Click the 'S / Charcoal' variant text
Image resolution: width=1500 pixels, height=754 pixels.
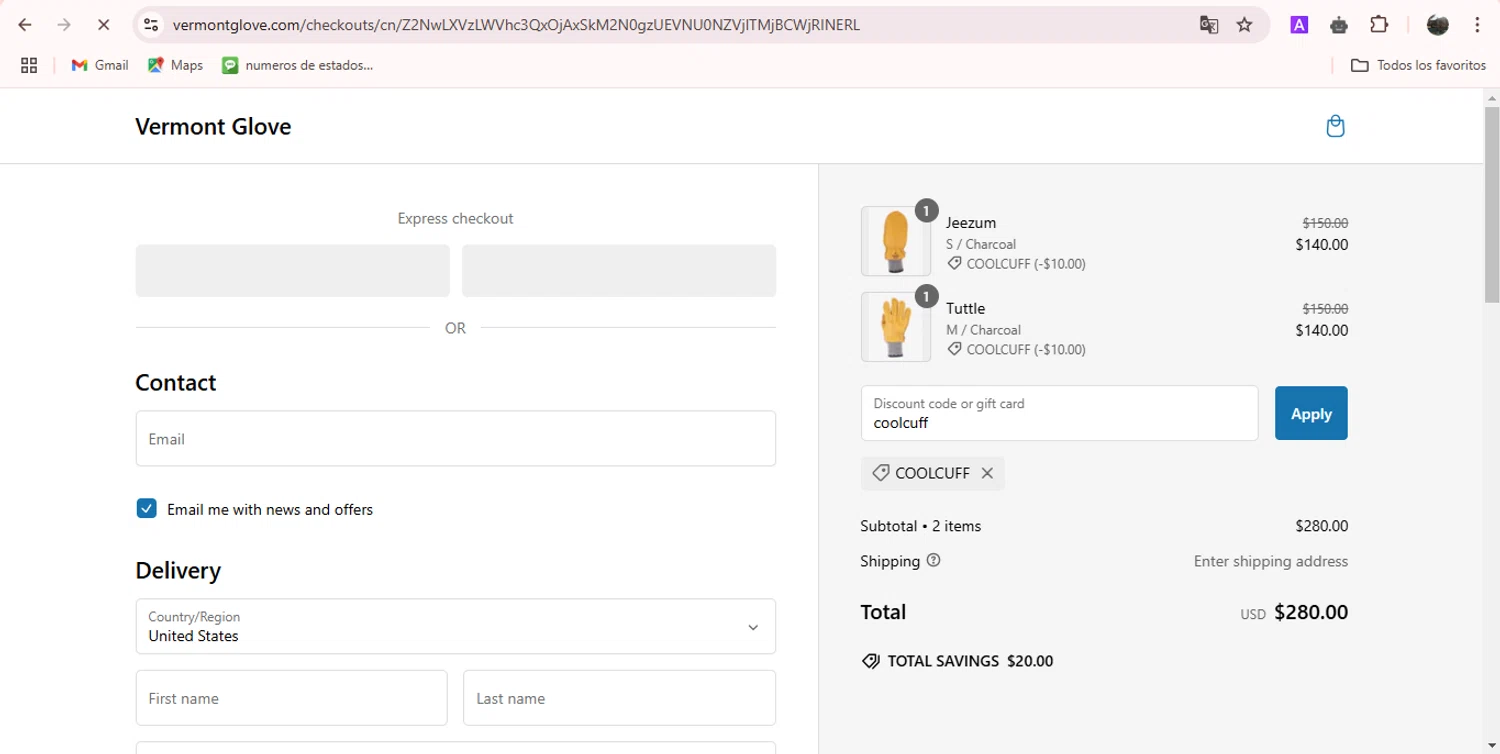coord(981,244)
